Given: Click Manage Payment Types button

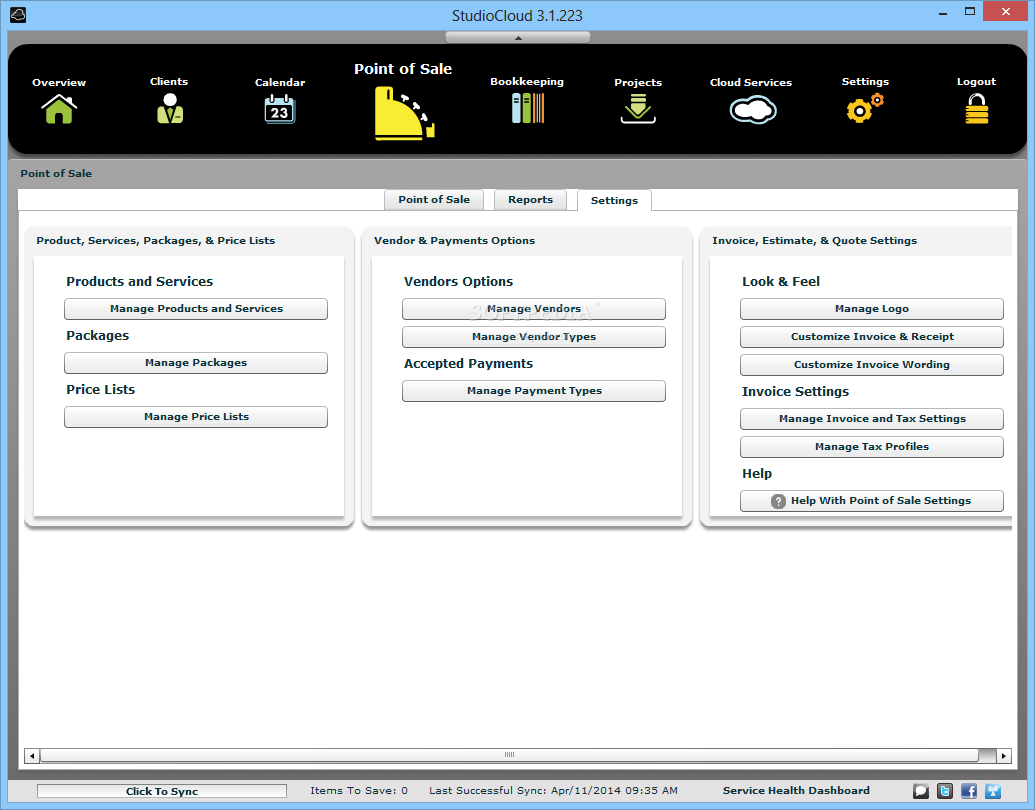Looking at the screenshot, I should point(534,391).
